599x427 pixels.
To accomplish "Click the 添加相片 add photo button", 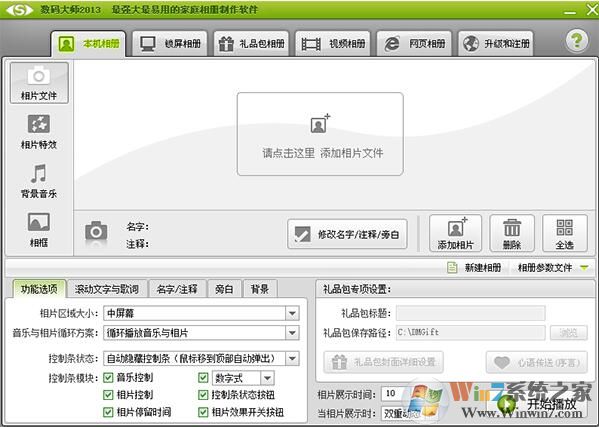I will click(x=455, y=233).
